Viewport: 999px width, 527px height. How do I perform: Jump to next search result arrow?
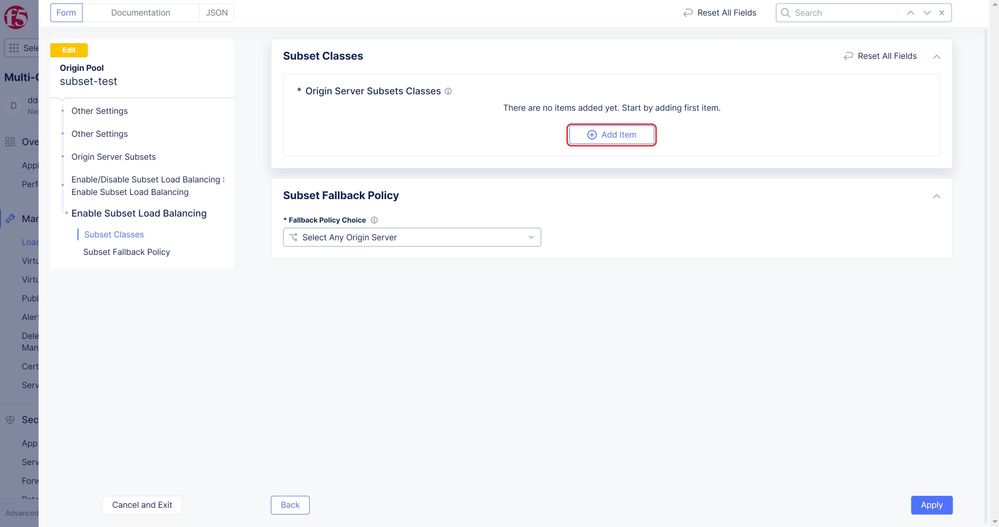[927, 13]
